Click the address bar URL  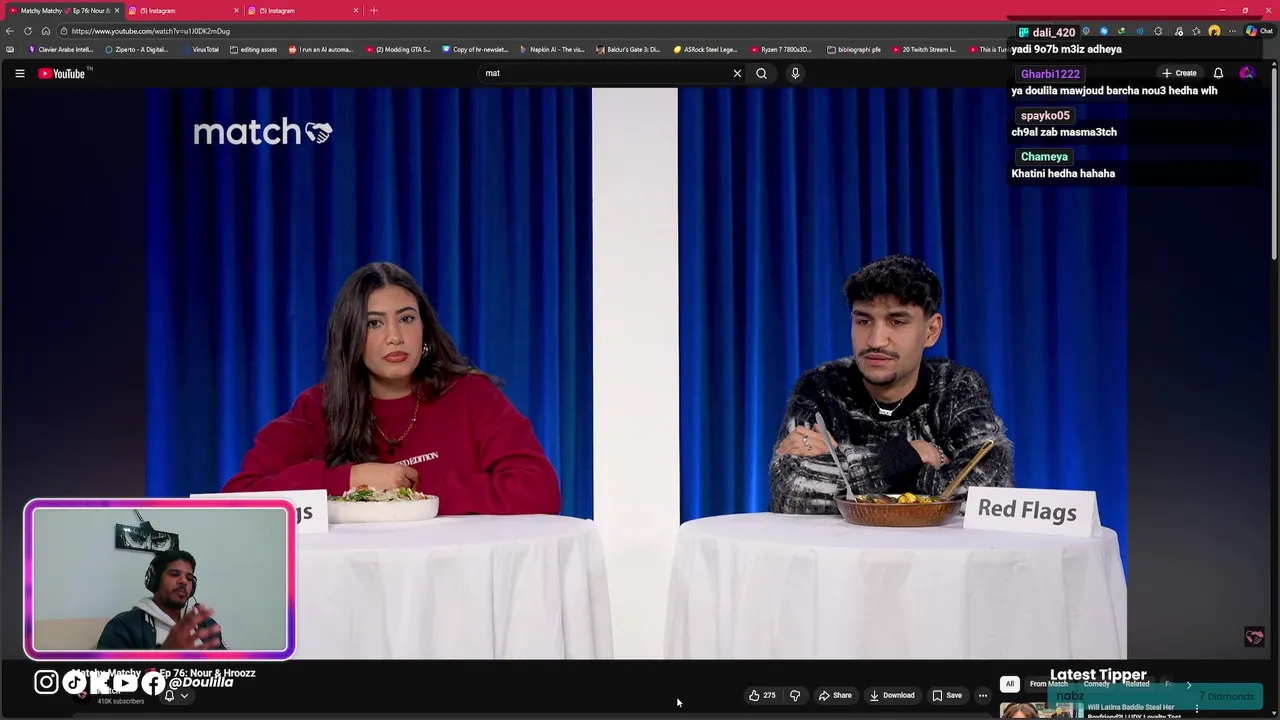click(151, 31)
